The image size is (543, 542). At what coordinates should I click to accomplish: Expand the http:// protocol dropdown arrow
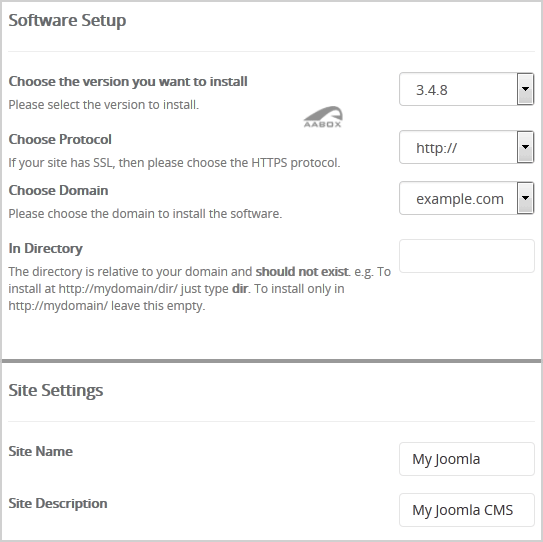pyautogui.click(x=525, y=147)
